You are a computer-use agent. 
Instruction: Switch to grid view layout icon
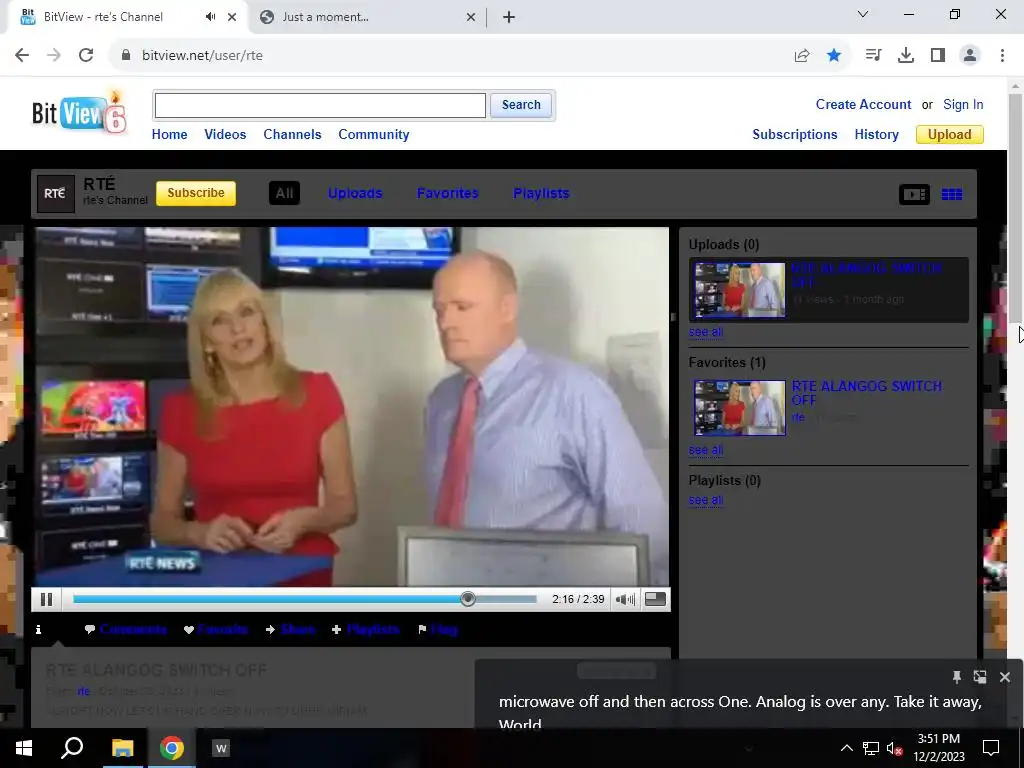coord(952,195)
